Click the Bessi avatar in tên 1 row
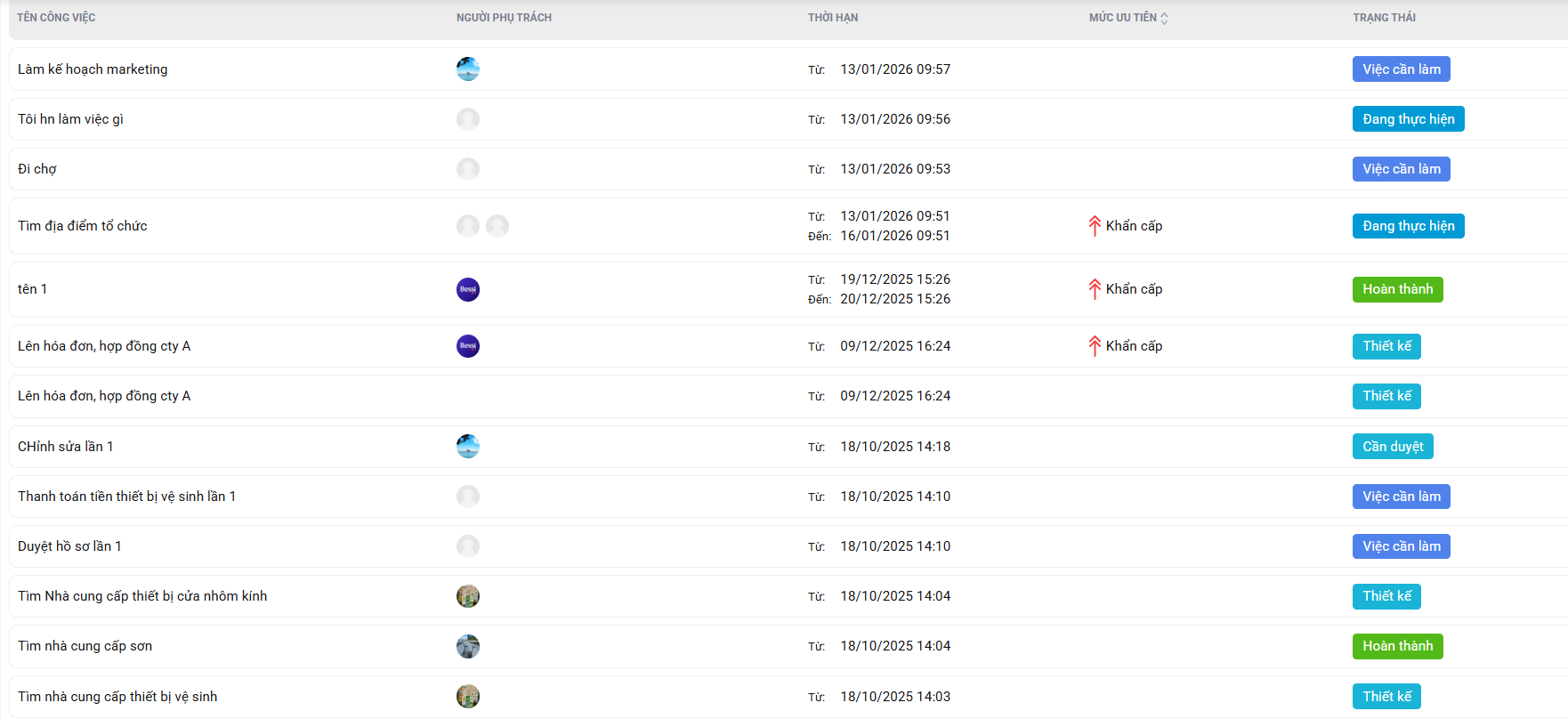This screenshot has width=1568, height=719. (468, 289)
